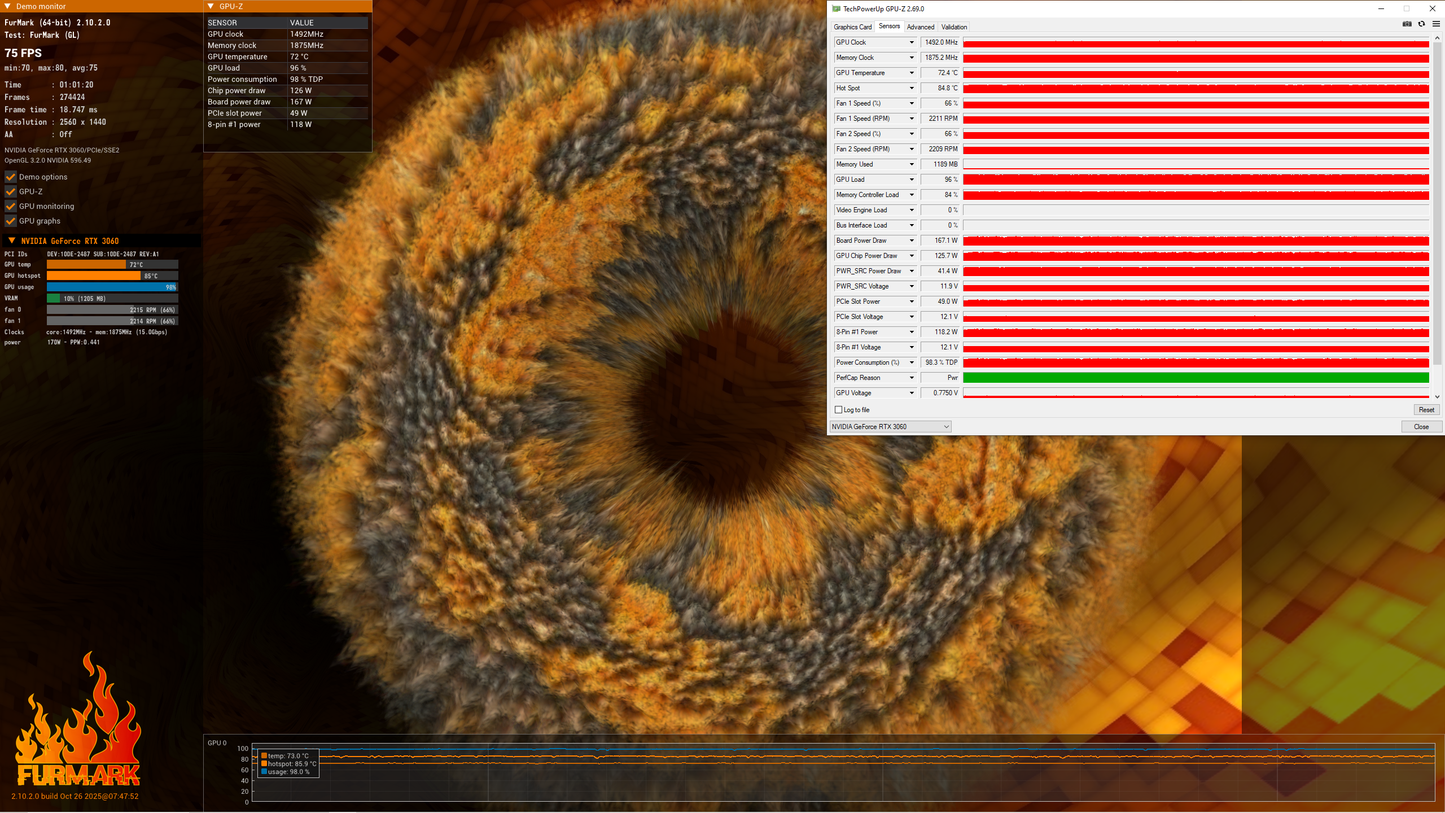
Task: Click the green VRAM usage bar
Action: click(53, 298)
